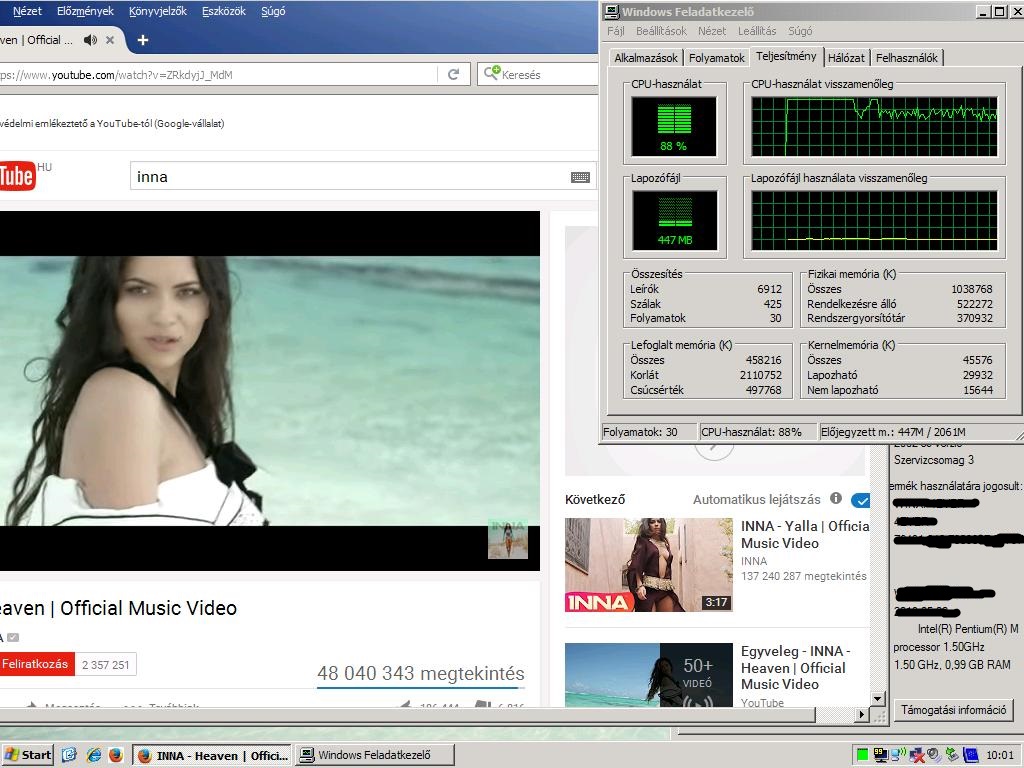
Task: Open the blue monitor tray icon
Action: [970, 756]
